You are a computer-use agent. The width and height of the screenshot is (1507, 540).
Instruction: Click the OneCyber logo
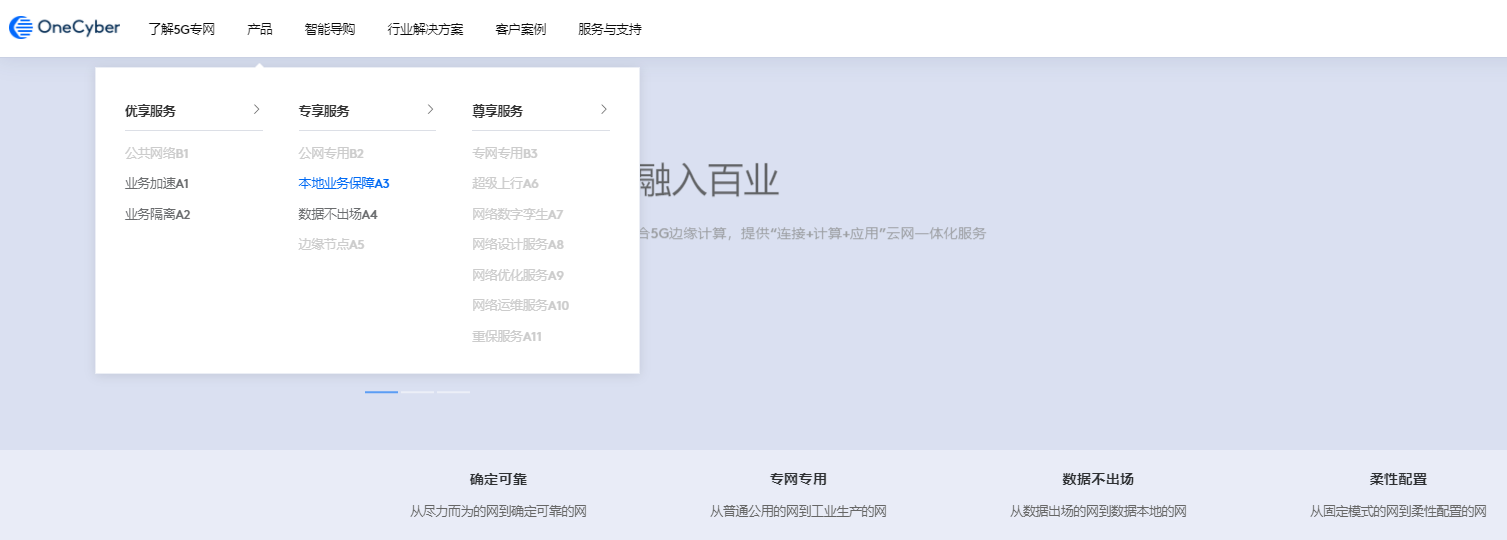[65, 28]
